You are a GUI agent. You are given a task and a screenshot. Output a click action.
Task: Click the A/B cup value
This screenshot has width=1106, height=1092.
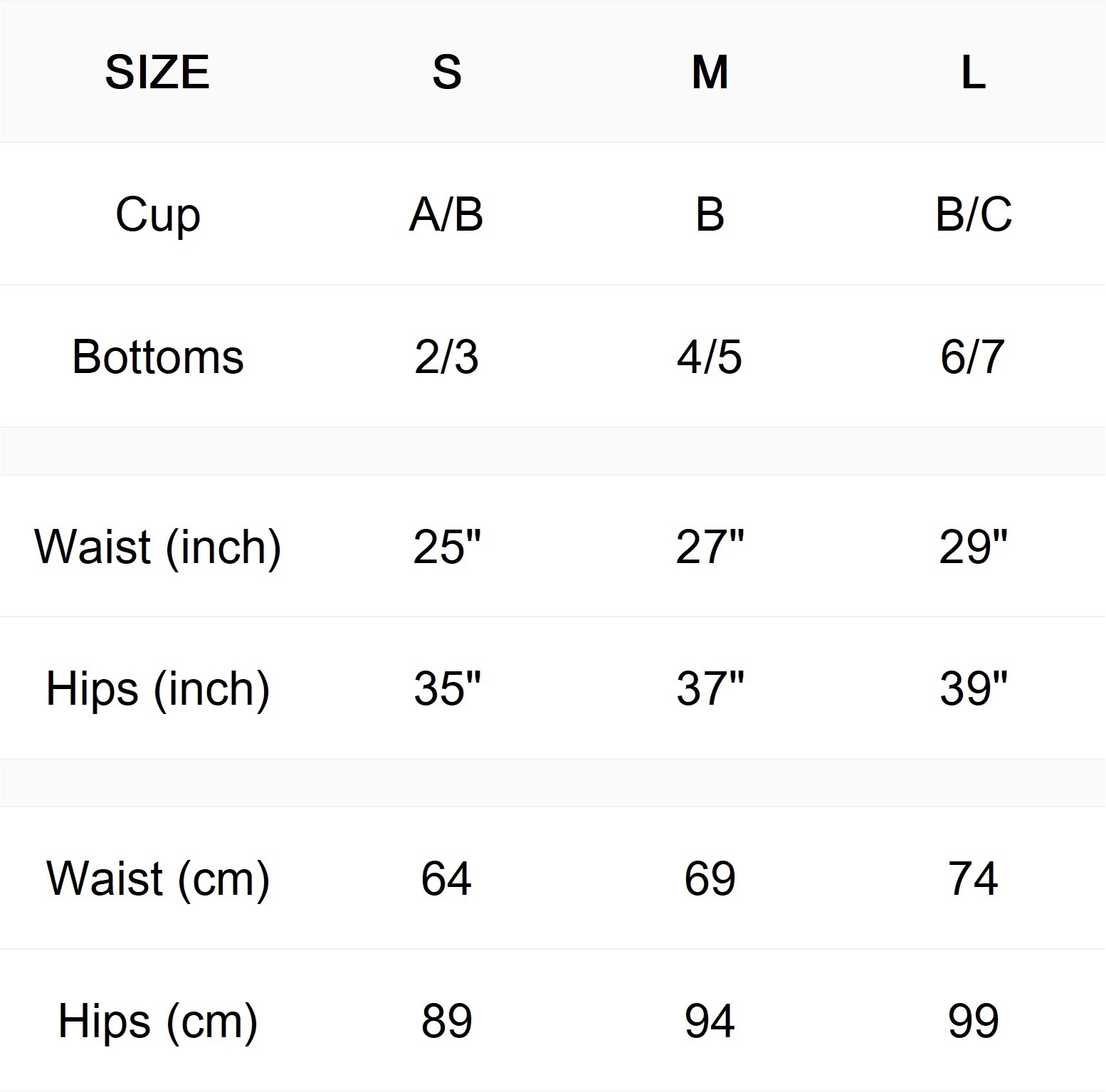click(446, 214)
